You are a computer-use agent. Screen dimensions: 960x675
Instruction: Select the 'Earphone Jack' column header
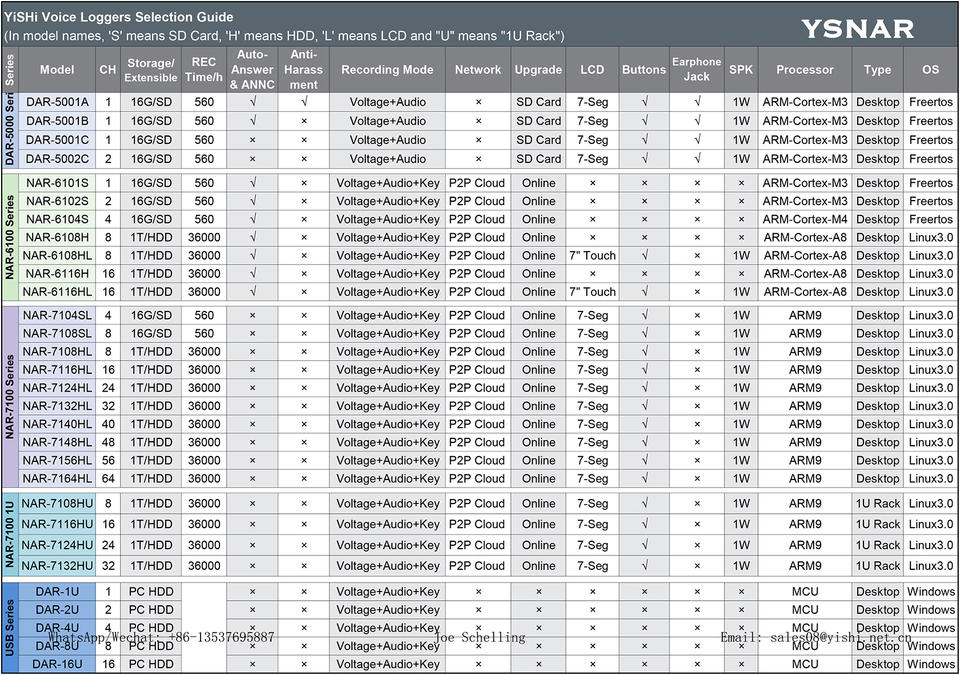tap(697, 70)
